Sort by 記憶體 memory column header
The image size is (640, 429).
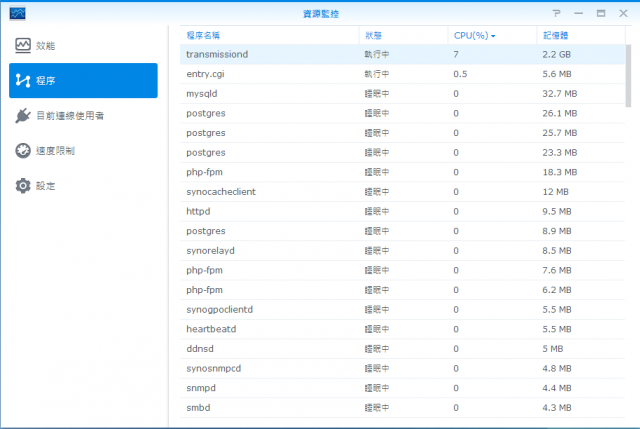(581, 36)
